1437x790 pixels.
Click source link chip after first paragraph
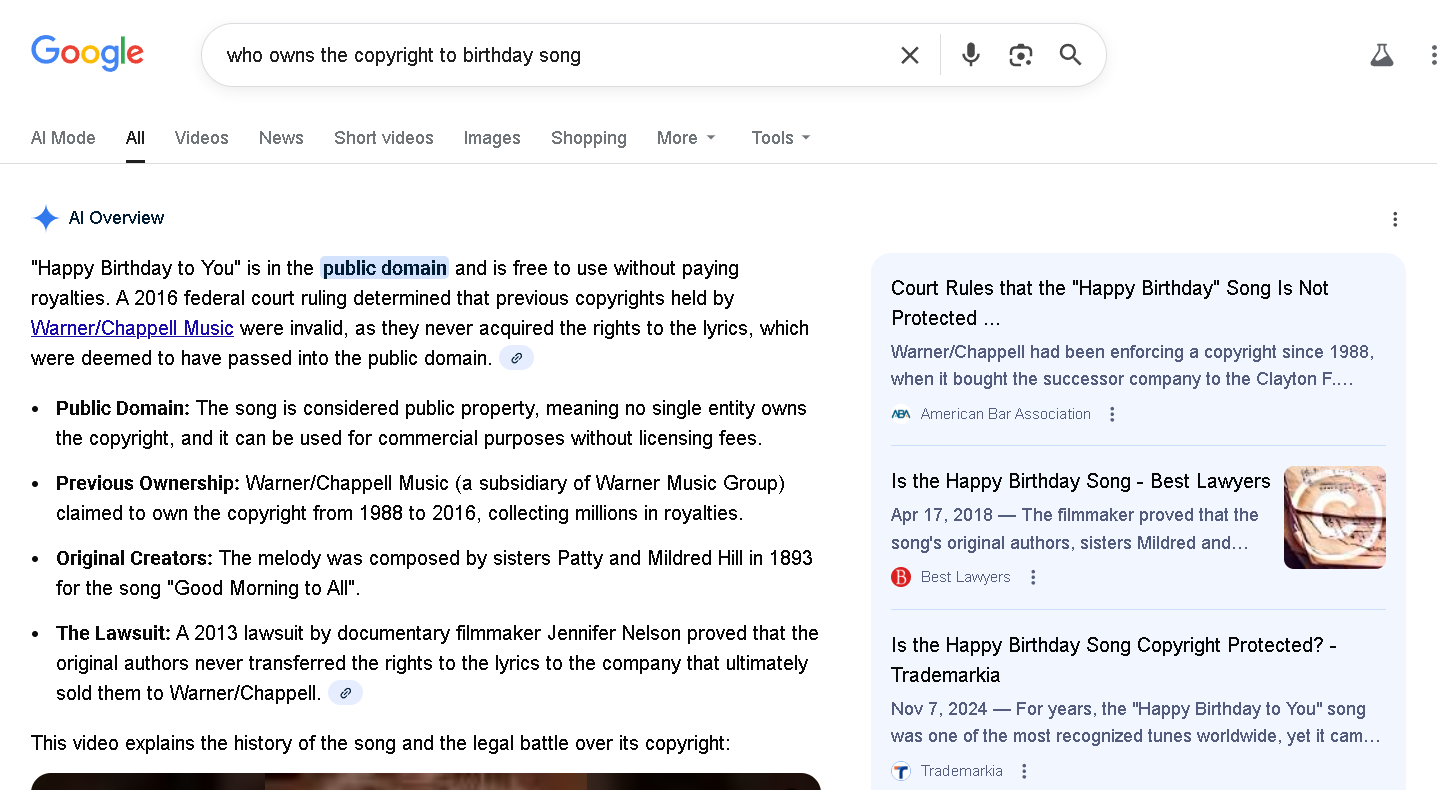click(516, 358)
